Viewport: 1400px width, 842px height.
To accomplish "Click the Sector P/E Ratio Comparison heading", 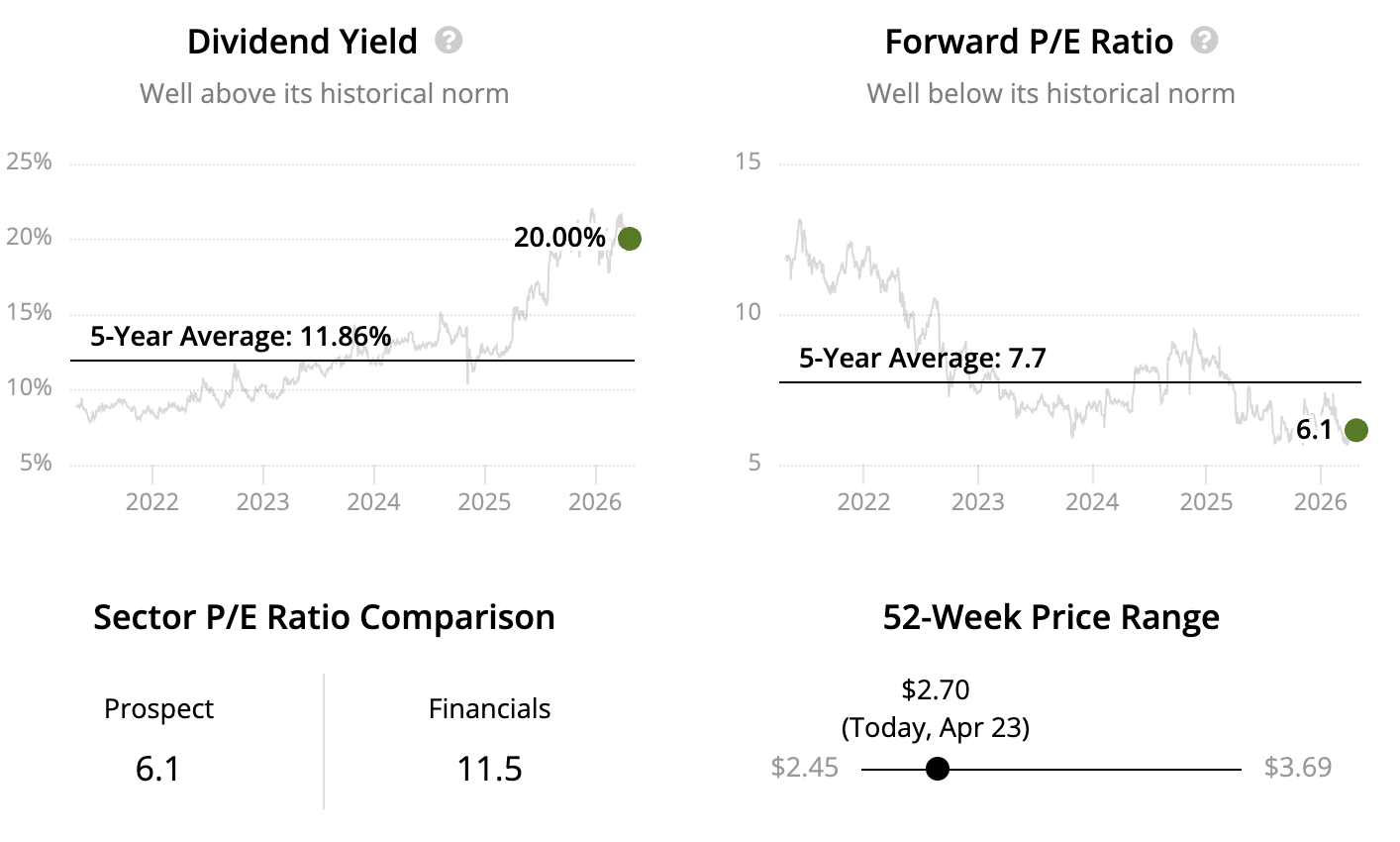I will click(x=324, y=617).
